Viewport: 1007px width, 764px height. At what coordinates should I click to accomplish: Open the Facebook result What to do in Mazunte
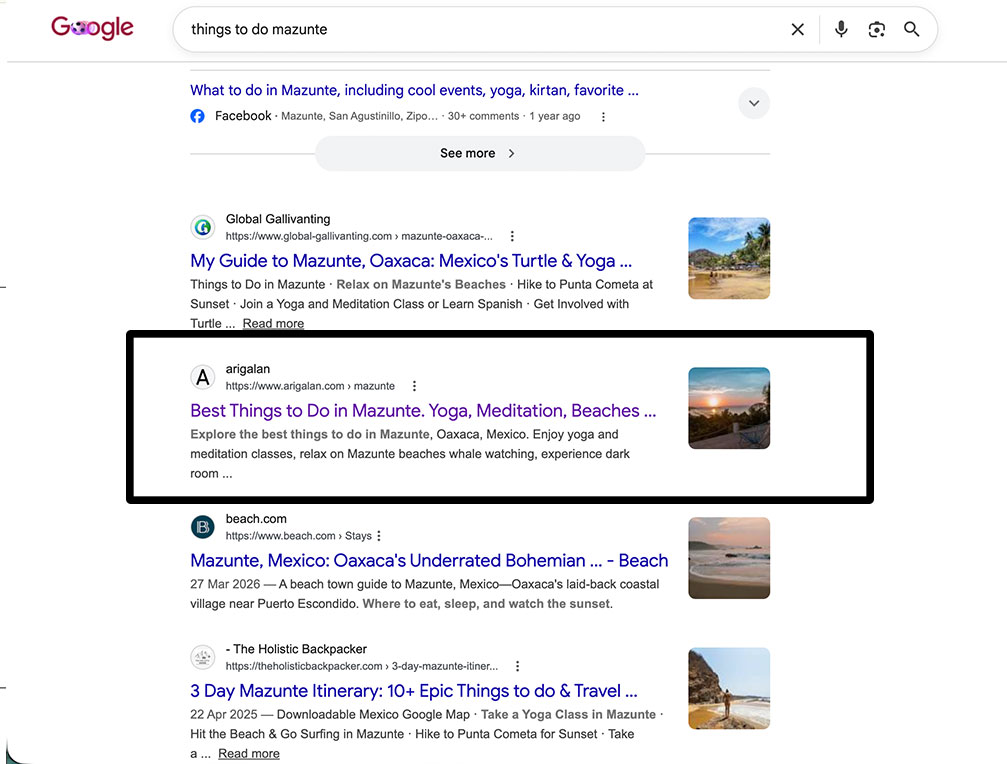(x=414, y=90)
